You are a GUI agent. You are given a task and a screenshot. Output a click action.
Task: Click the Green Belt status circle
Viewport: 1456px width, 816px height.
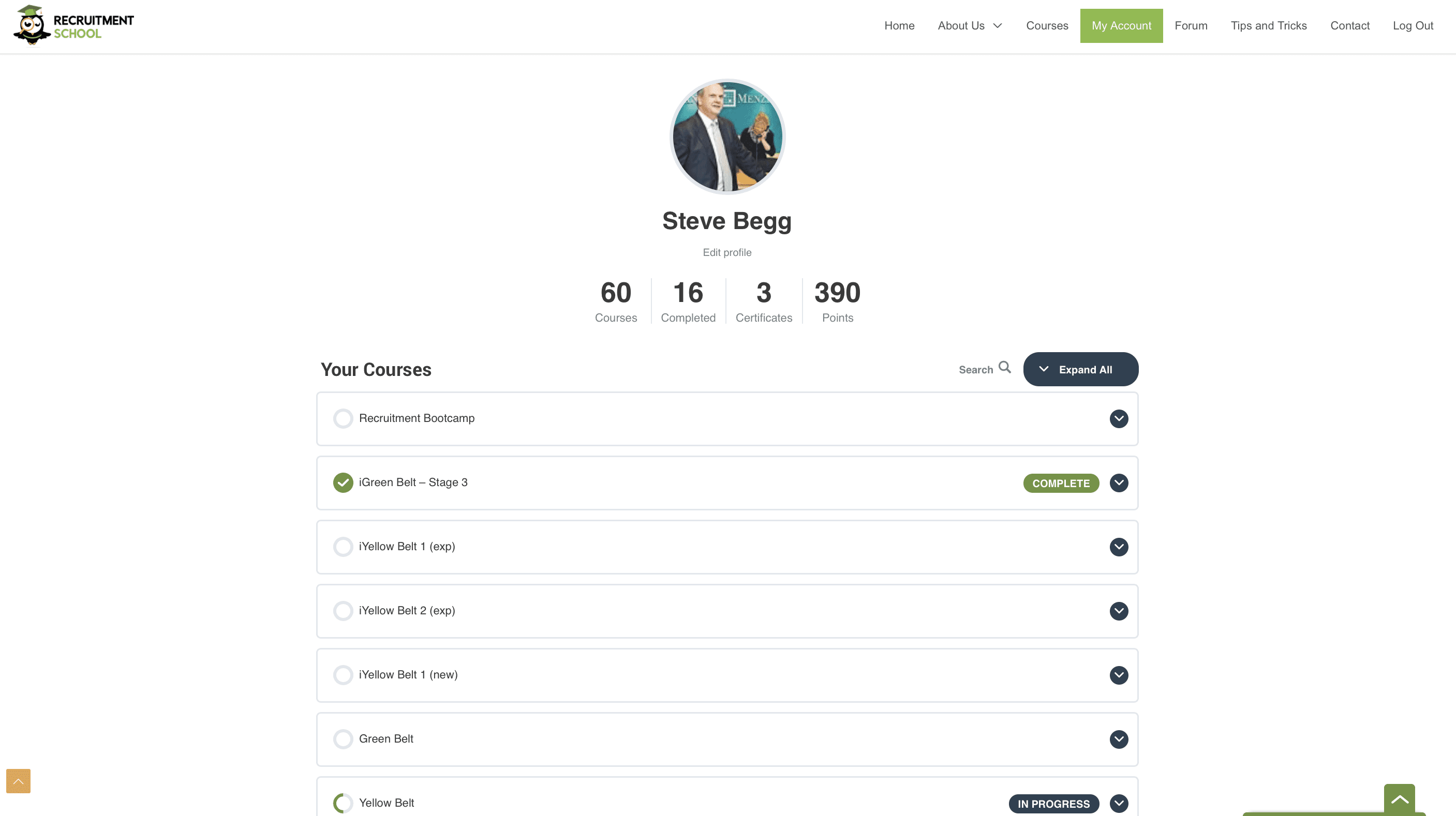coord(343,739)
